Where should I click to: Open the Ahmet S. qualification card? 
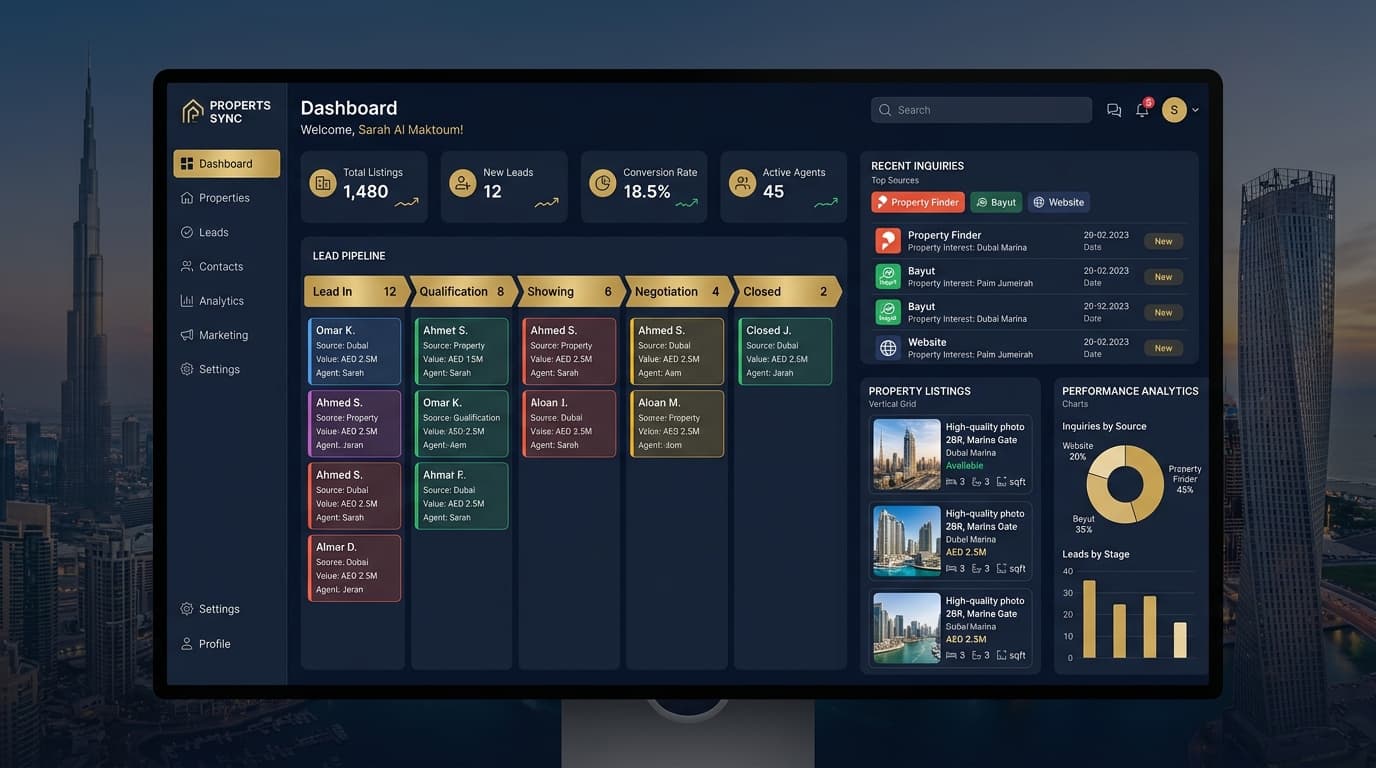[x=462, y=351]
